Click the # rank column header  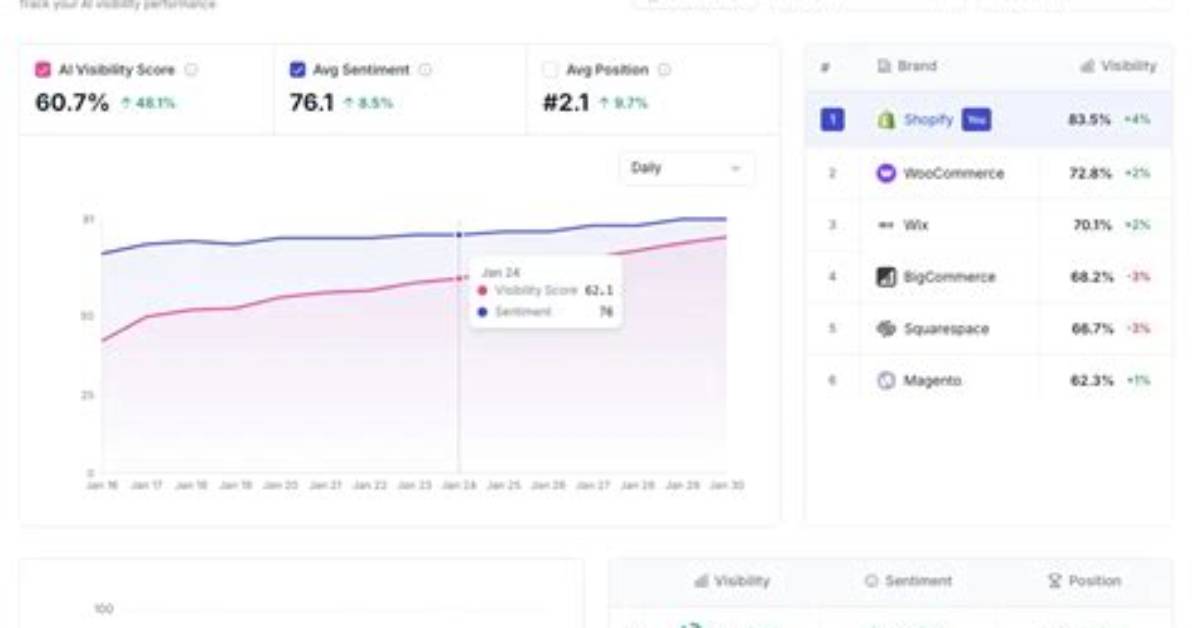(825, 67)
